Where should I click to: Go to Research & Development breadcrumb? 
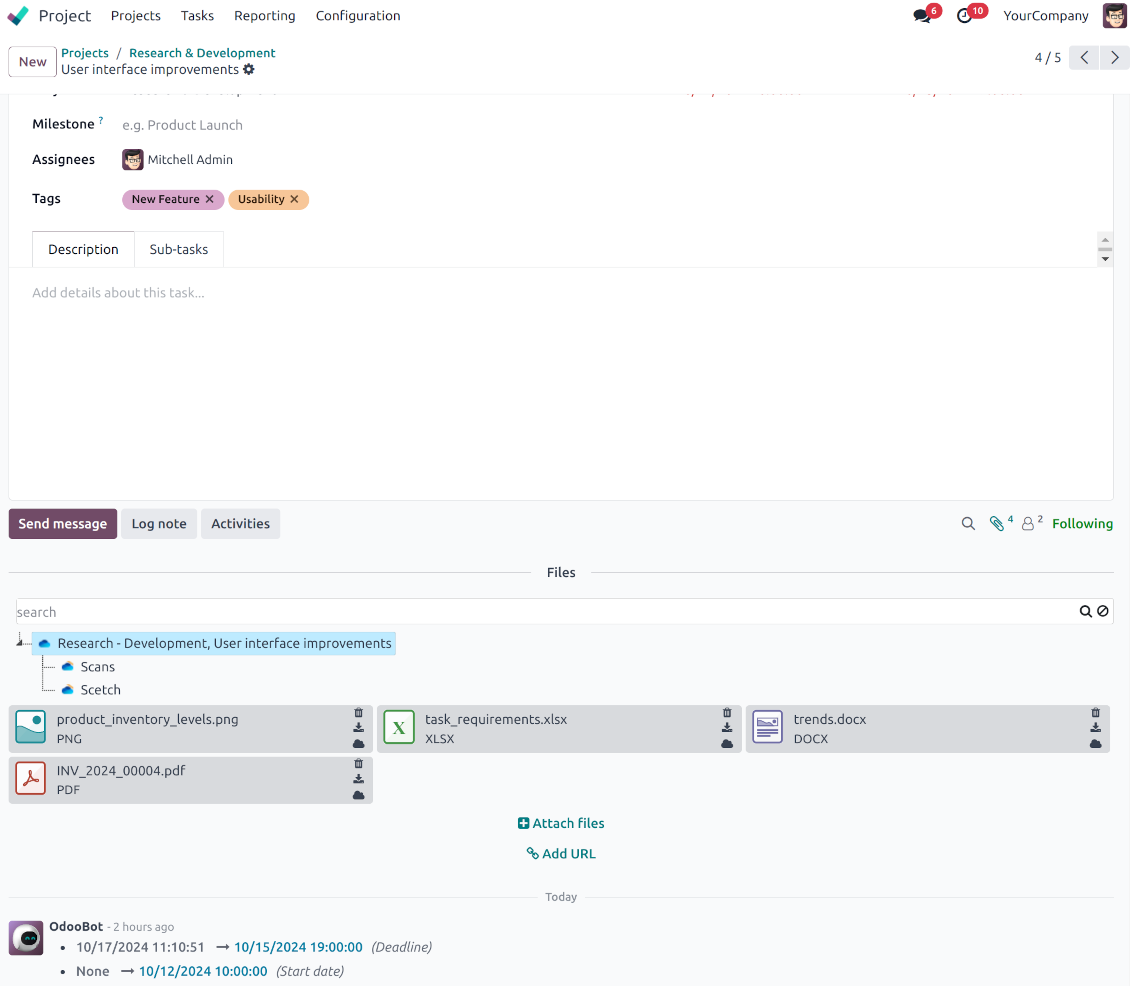[202, 53]
